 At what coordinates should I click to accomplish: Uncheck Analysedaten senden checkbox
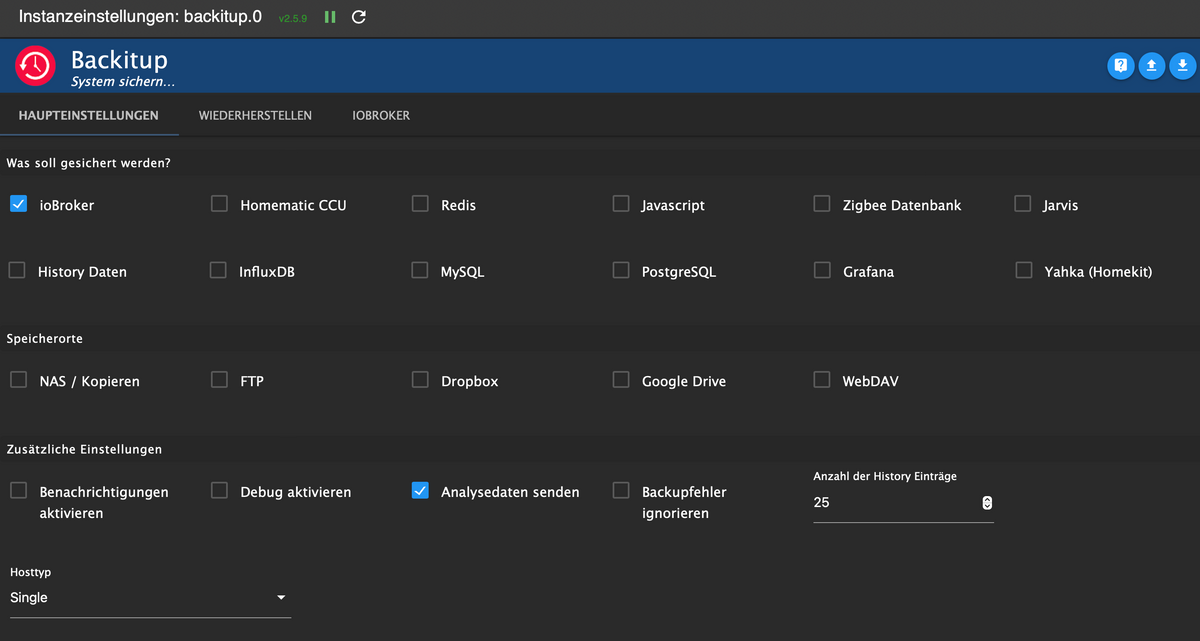(x=420, y=491)
